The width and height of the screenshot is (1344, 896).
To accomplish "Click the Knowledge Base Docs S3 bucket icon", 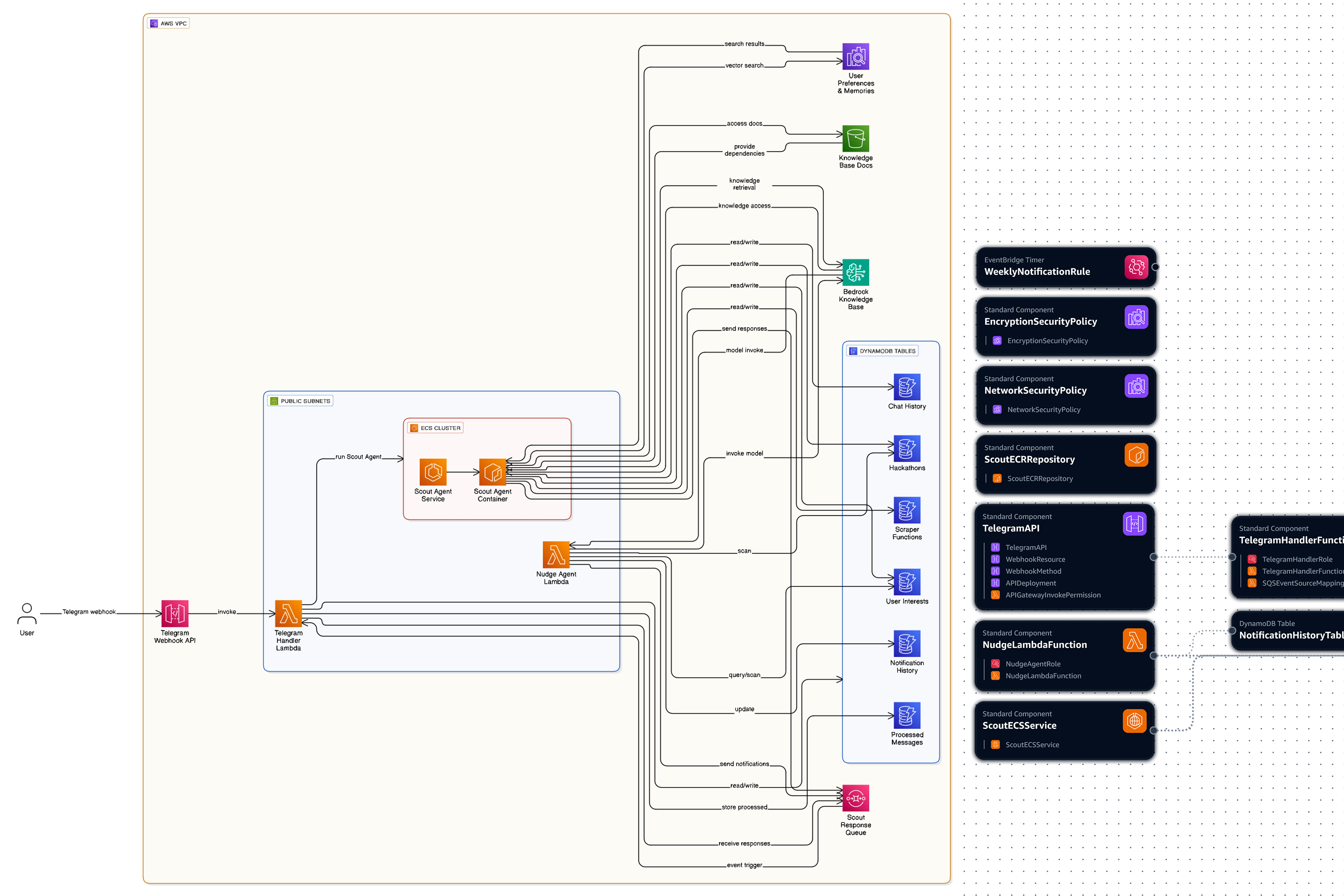I will click(x=855, y=139).
